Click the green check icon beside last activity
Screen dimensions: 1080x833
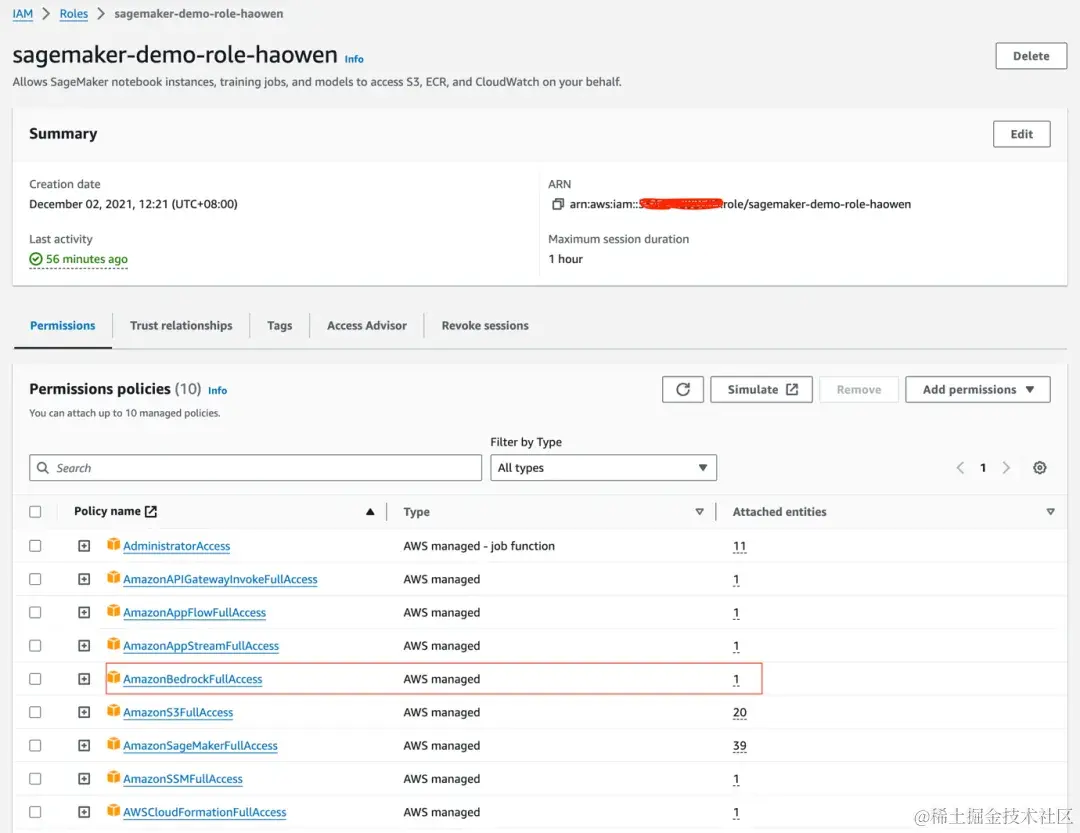click(x=36, y=259)
